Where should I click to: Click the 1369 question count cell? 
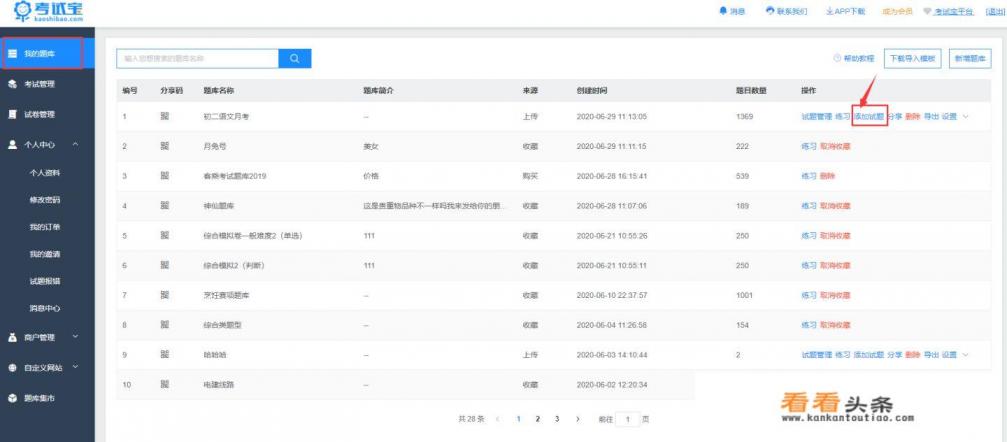(744, 117)
